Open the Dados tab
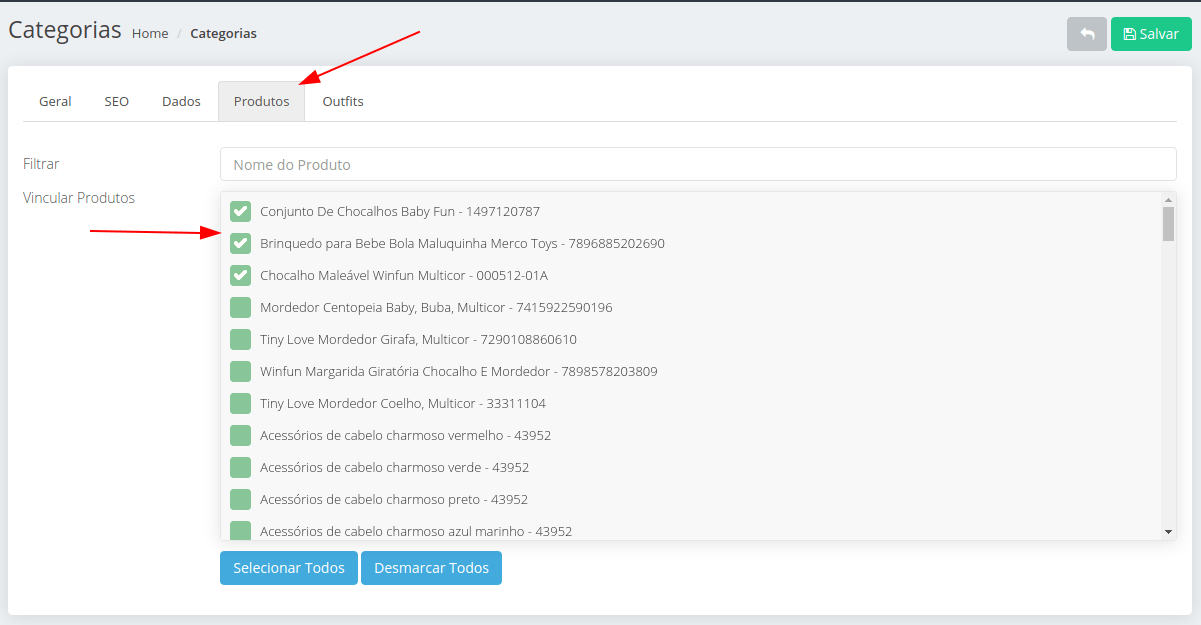This screenshot has width=1201, height=625. coord(181,101)
